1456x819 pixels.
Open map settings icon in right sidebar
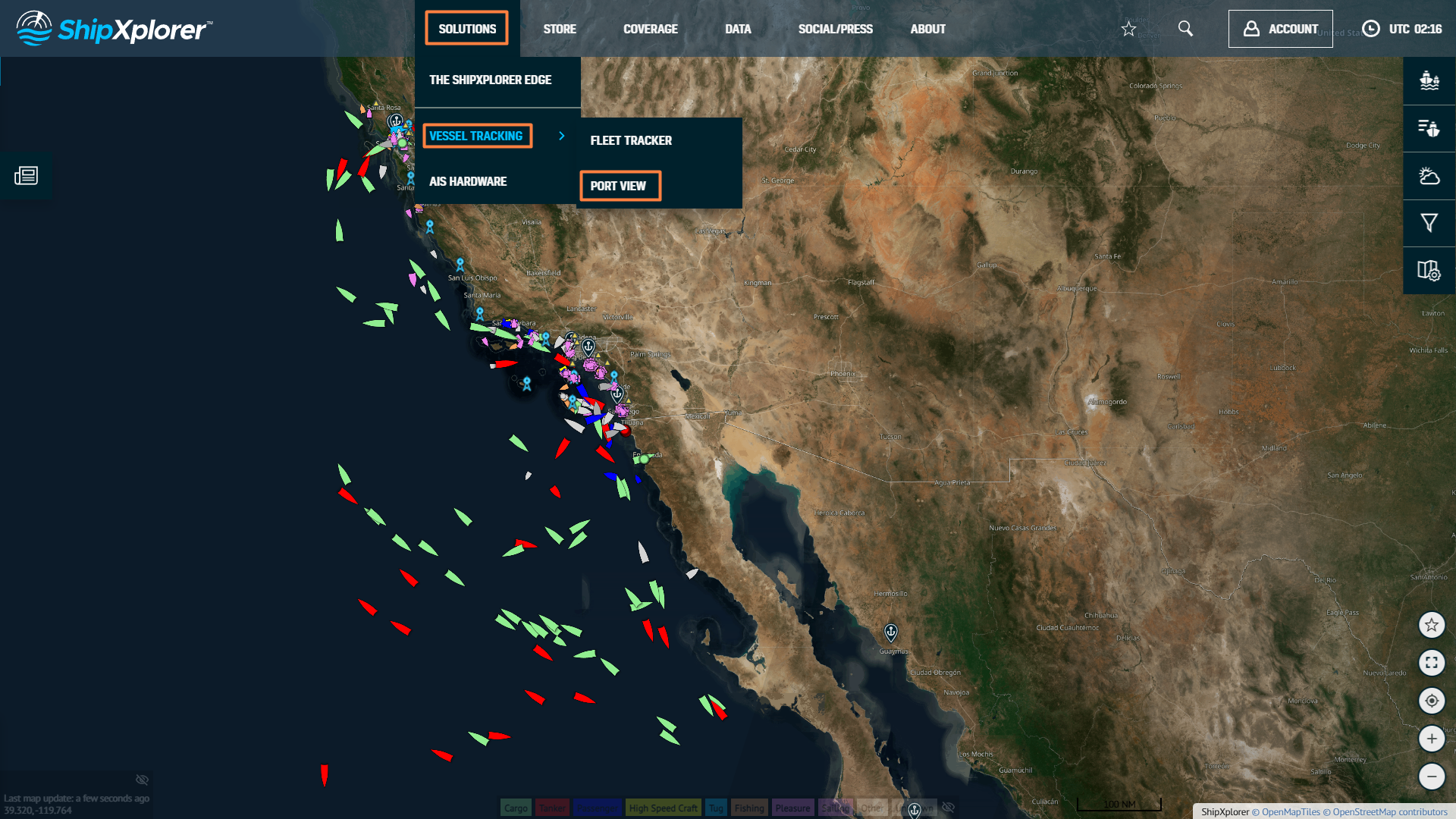coord(1429,270)
